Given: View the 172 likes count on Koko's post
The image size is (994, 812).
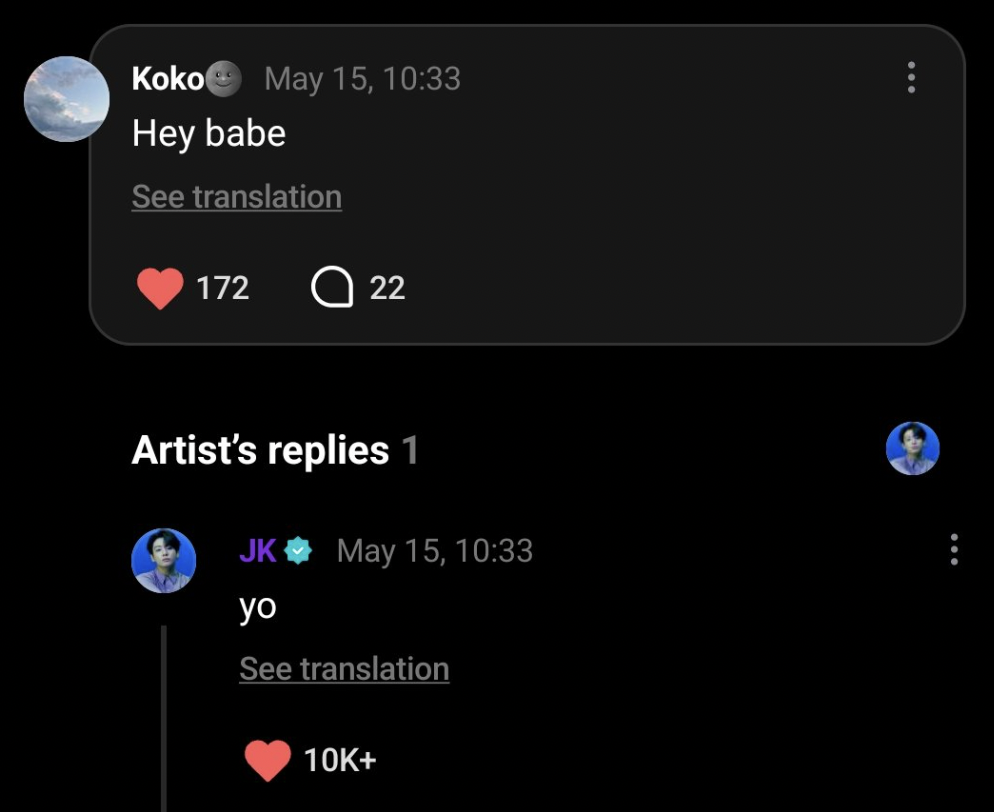Looking at the screenshot, I should pyautogui.click(x=222, y=288).
